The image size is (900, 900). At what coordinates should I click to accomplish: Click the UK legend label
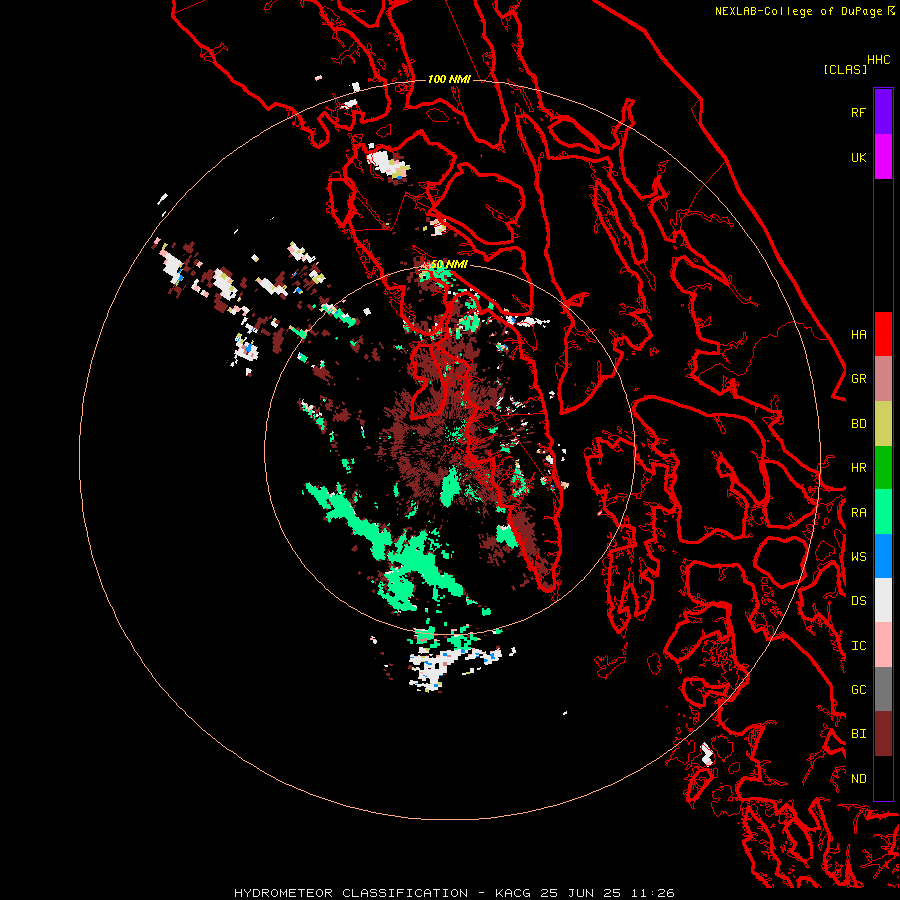coord(858,157)
